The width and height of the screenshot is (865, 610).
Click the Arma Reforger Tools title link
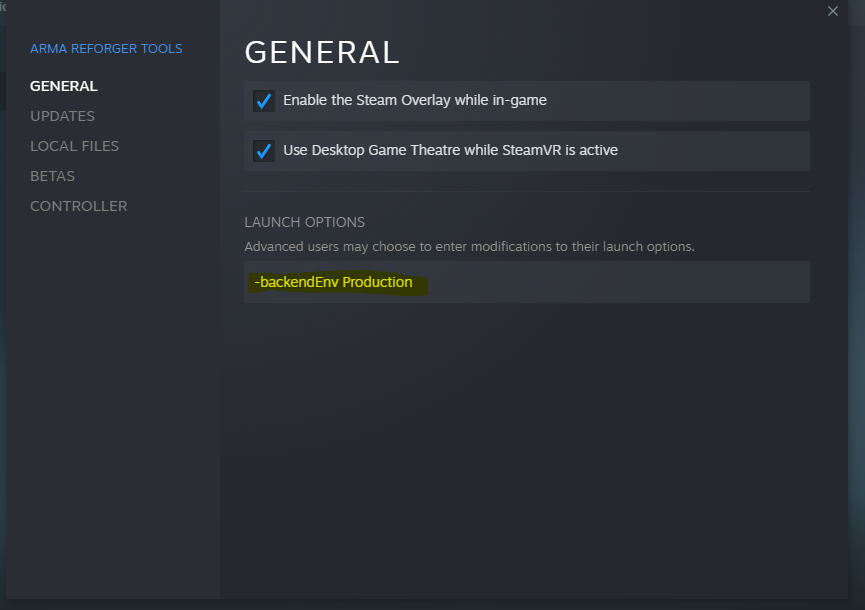tap(106, 49)
